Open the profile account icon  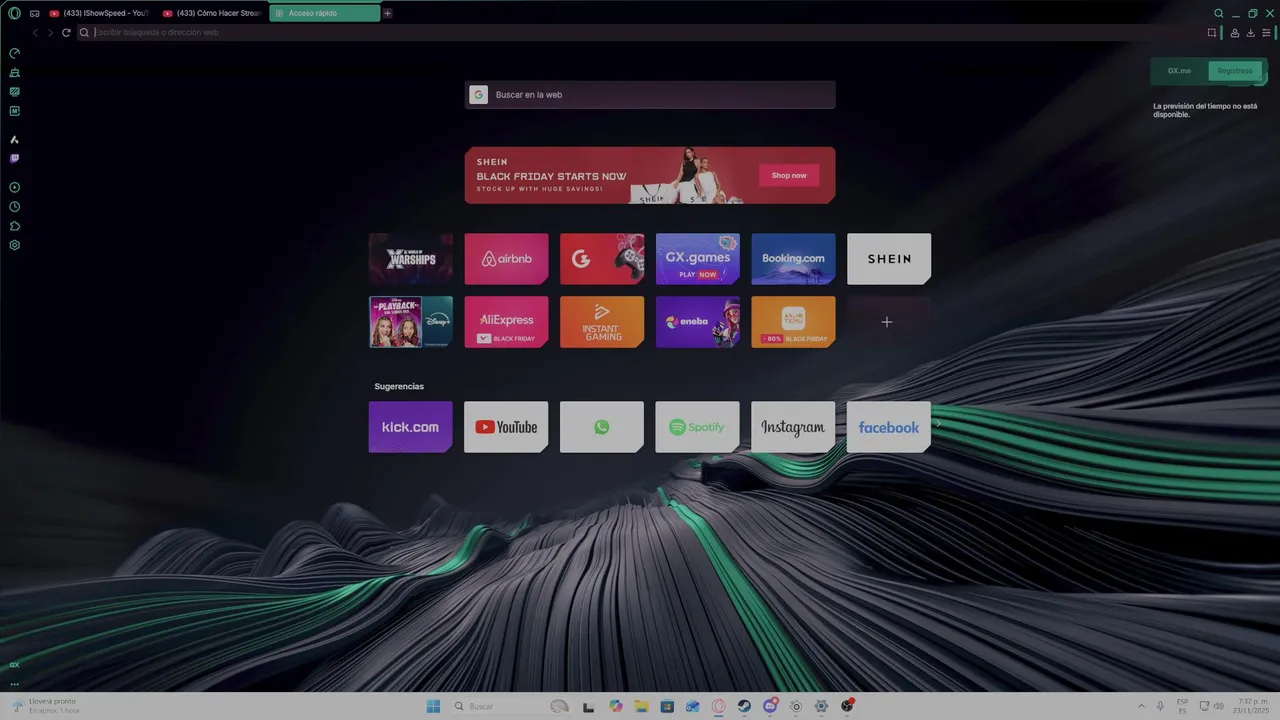coord(1235,32)
